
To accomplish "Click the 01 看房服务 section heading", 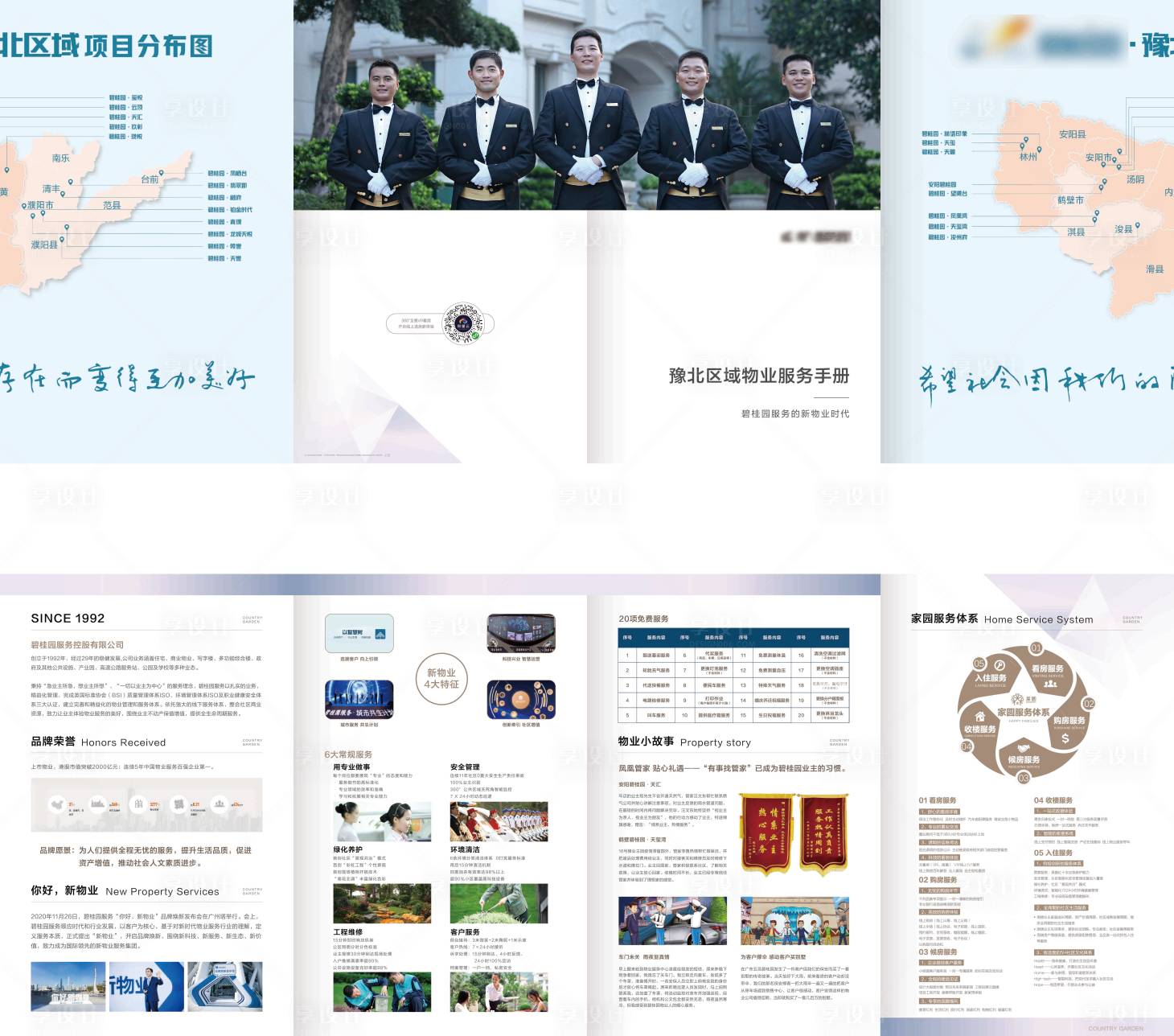I will point(938,800).
